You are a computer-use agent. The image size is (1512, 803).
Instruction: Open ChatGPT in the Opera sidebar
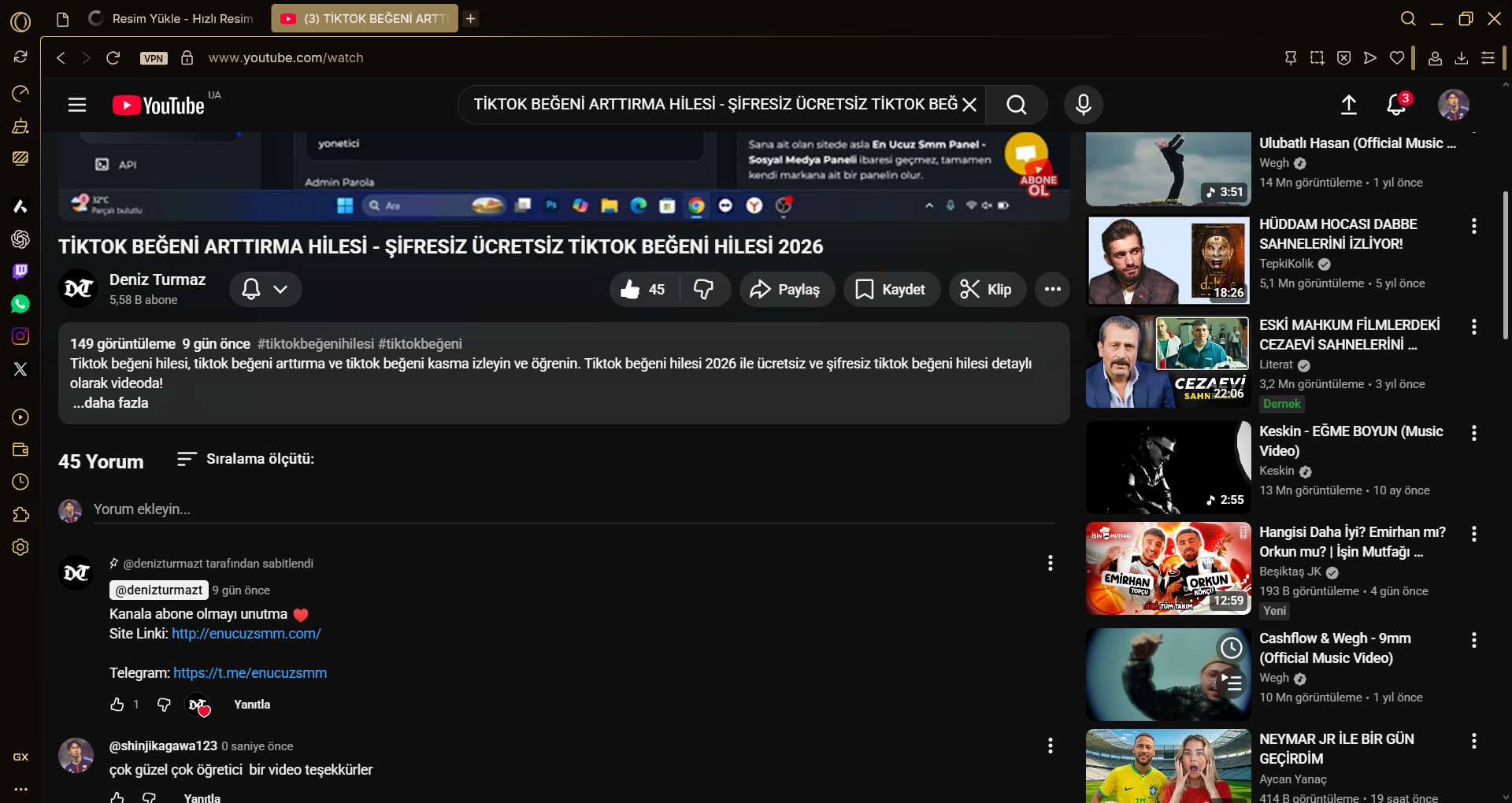pyautogui.click(x=20, y=239)
